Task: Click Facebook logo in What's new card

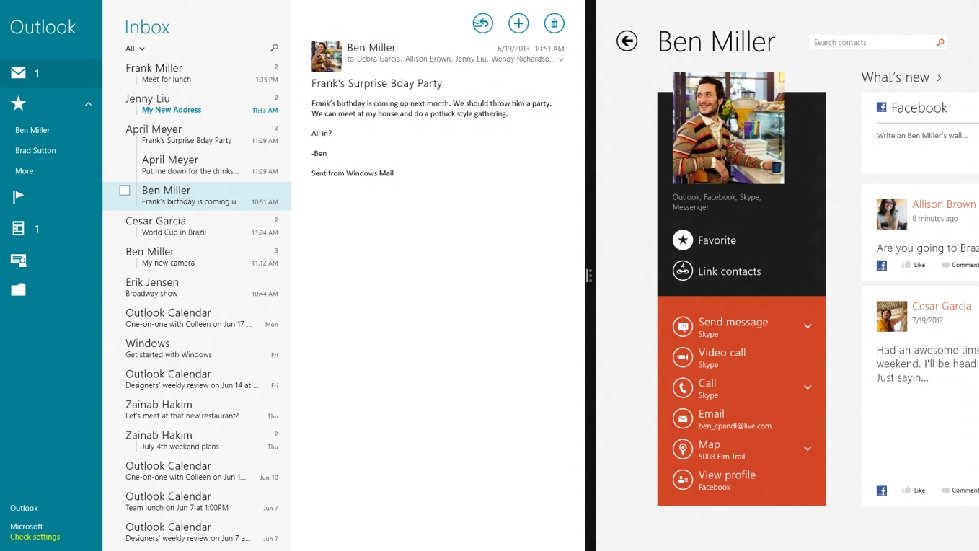Action: pos(882,107)
